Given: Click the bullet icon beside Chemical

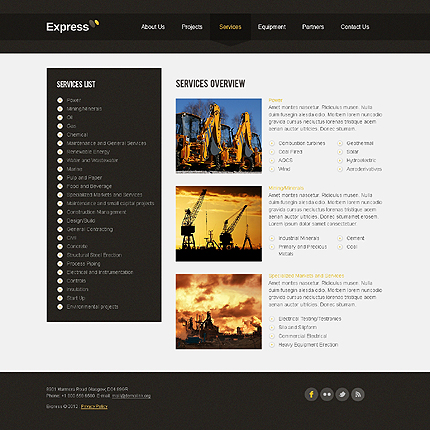Looking at the screenshot, I should pos(60,135).
